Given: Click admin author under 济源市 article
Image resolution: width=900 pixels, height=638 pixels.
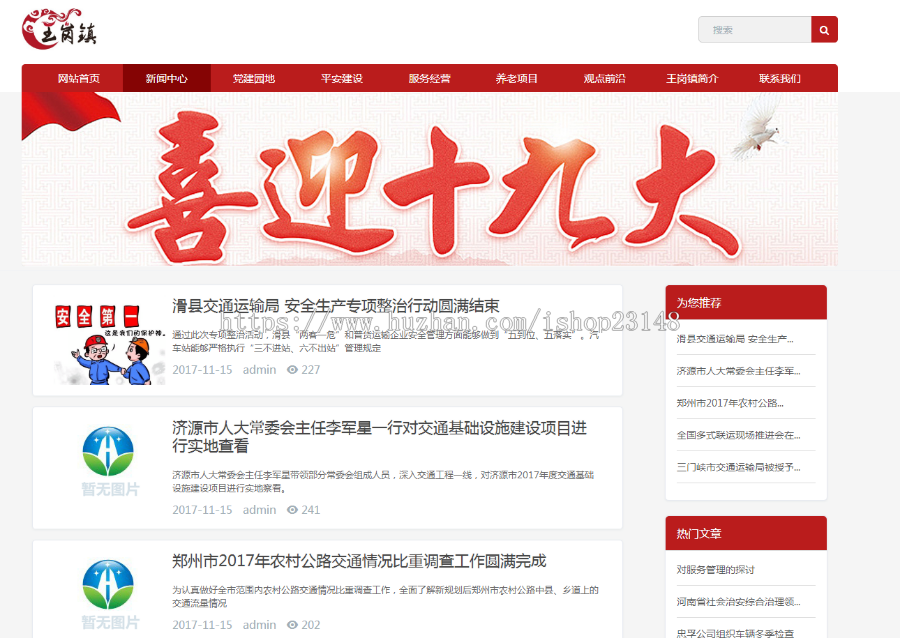Looking at the screenshot, I should point(259,509).
